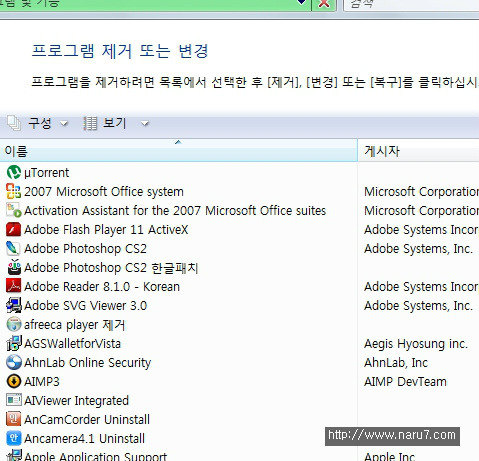479x461 pixels.
Task: Click the Ancamera4.1 Uninstall icon
Action: click(14, 438)
